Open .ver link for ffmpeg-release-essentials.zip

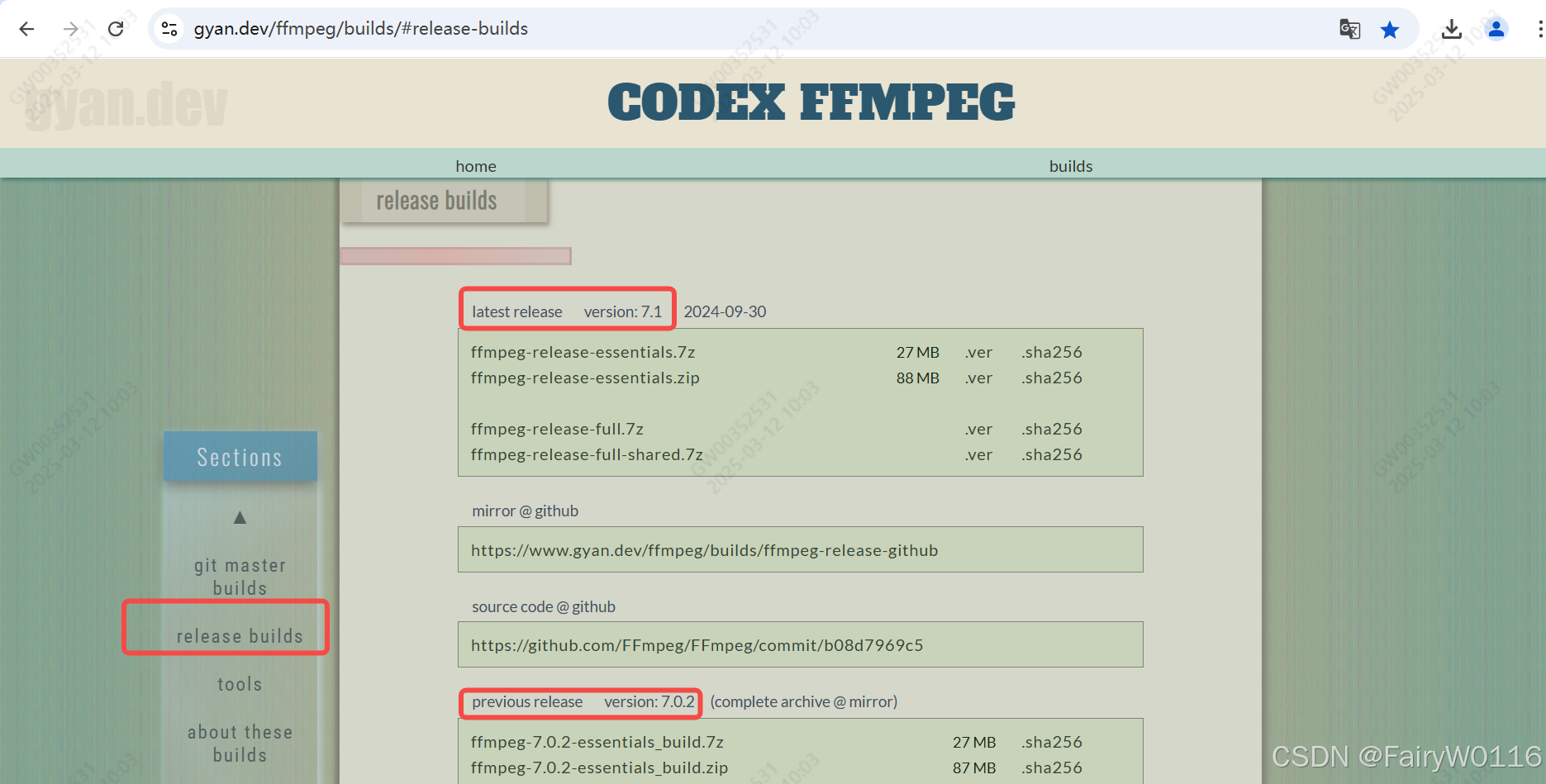click(x=978, y=378)
